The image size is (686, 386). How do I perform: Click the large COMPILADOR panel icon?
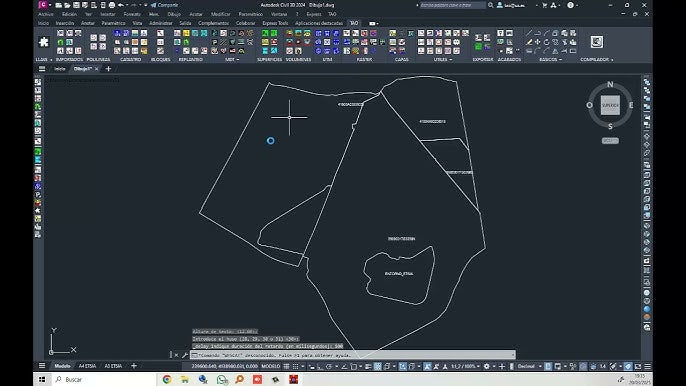[x=597, y=42]
